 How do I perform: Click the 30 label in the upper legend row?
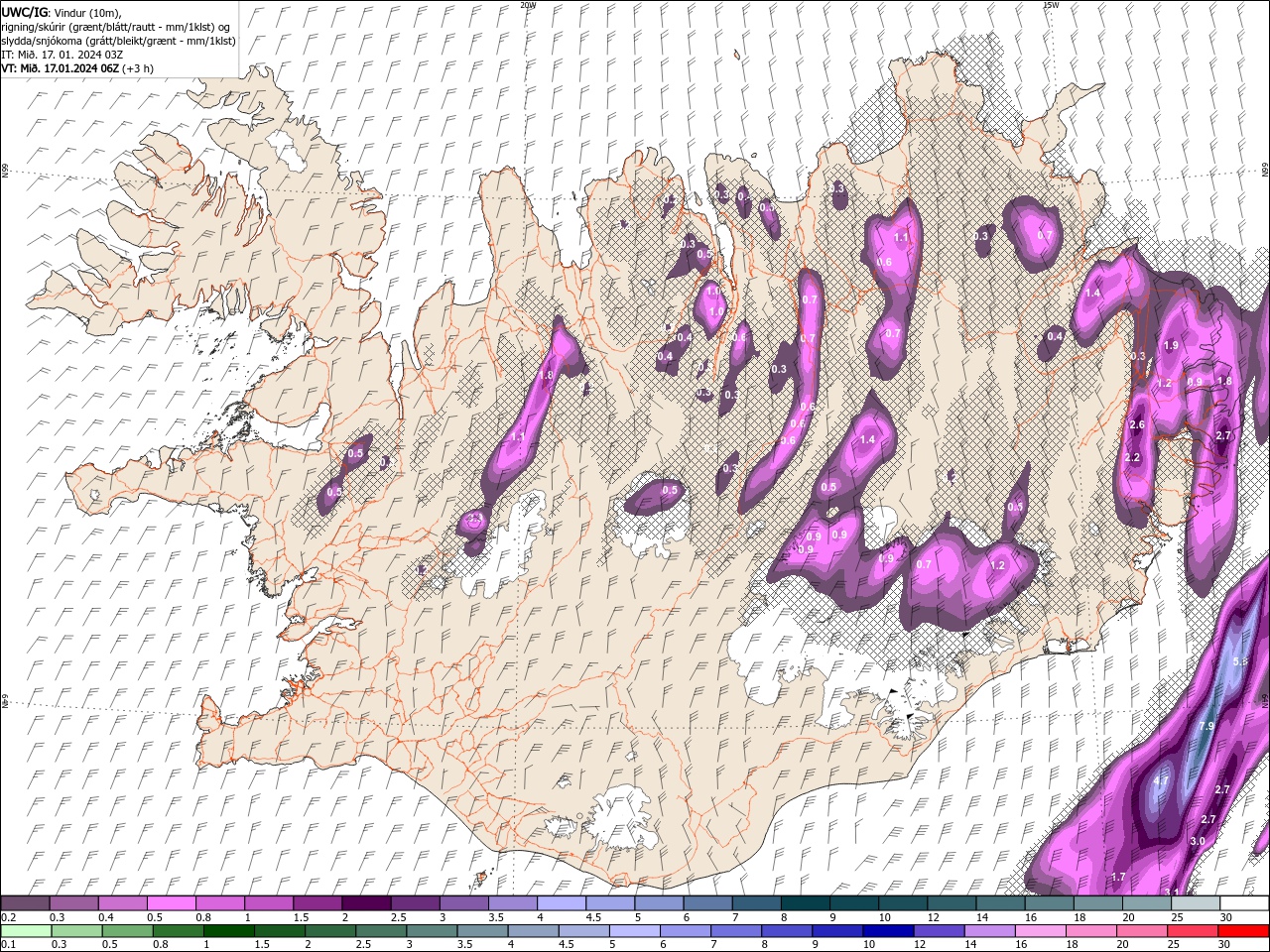coord(1226,917)
